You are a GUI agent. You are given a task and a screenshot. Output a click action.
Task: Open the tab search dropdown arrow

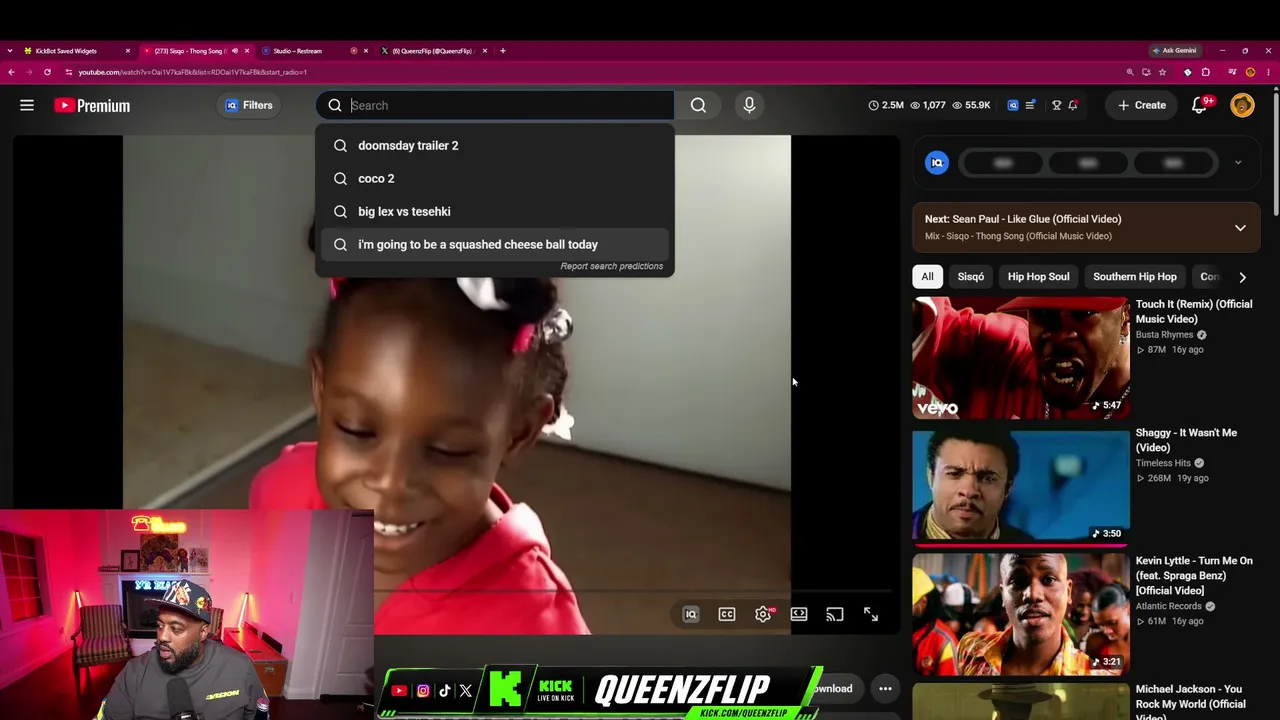11,51
